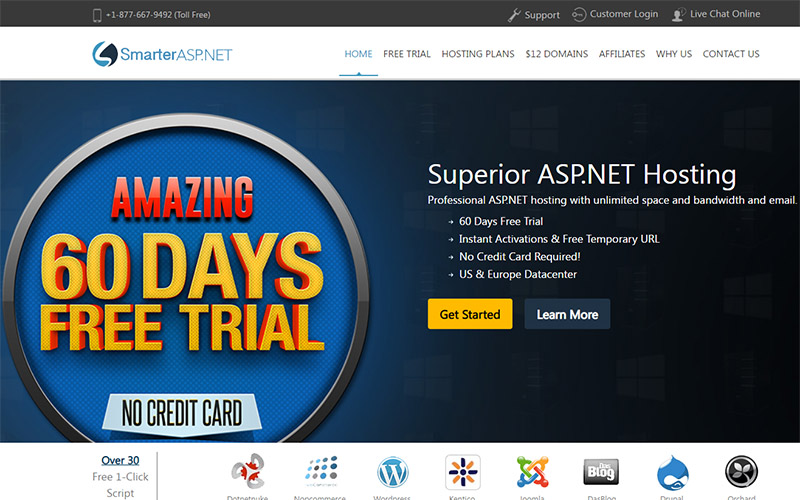The height and width of the screenshot is (500, 800).
Task: Click the phone icon beside toll-free number
Action: click(x=97, y=15)
